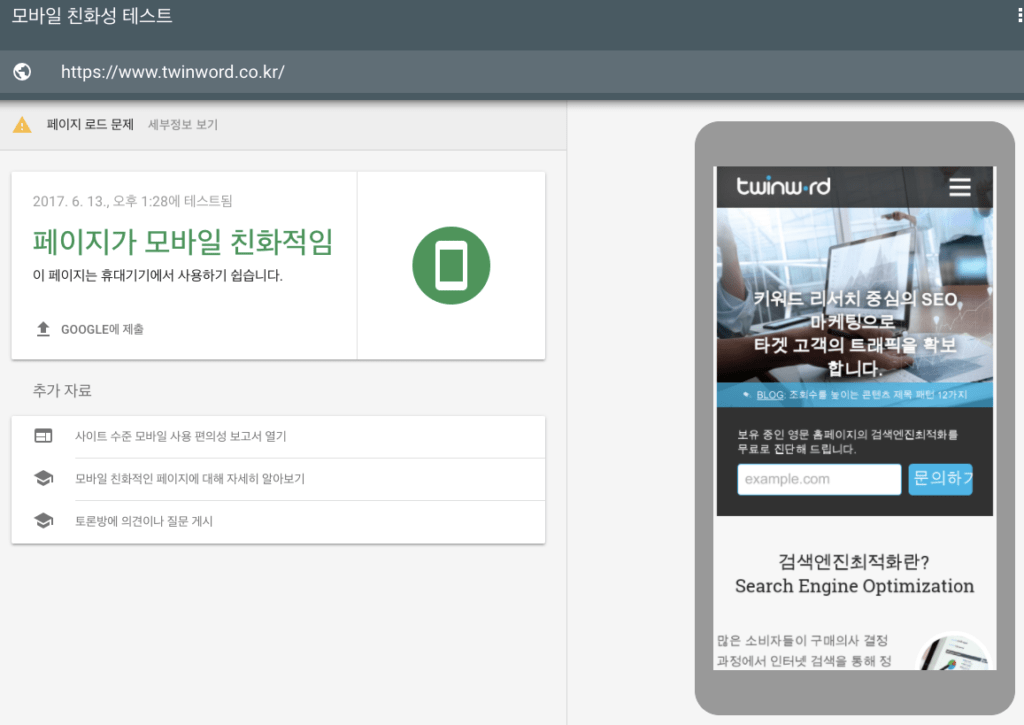Click the graduation cap icon for 모바일 친화적인 페이지
This screenshot has width=1024, height=725.
(x=44, y=478)
